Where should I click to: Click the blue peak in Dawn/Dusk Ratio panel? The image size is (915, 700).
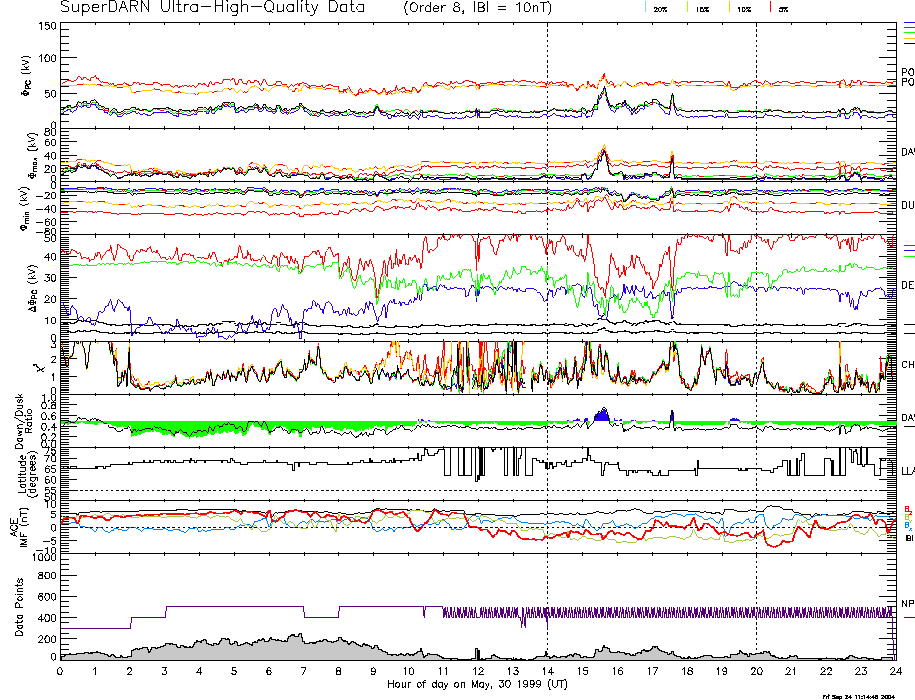pos(601,414)
